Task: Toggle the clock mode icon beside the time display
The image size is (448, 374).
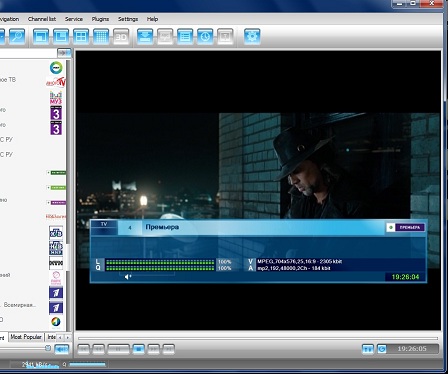Action: [382, 349]
